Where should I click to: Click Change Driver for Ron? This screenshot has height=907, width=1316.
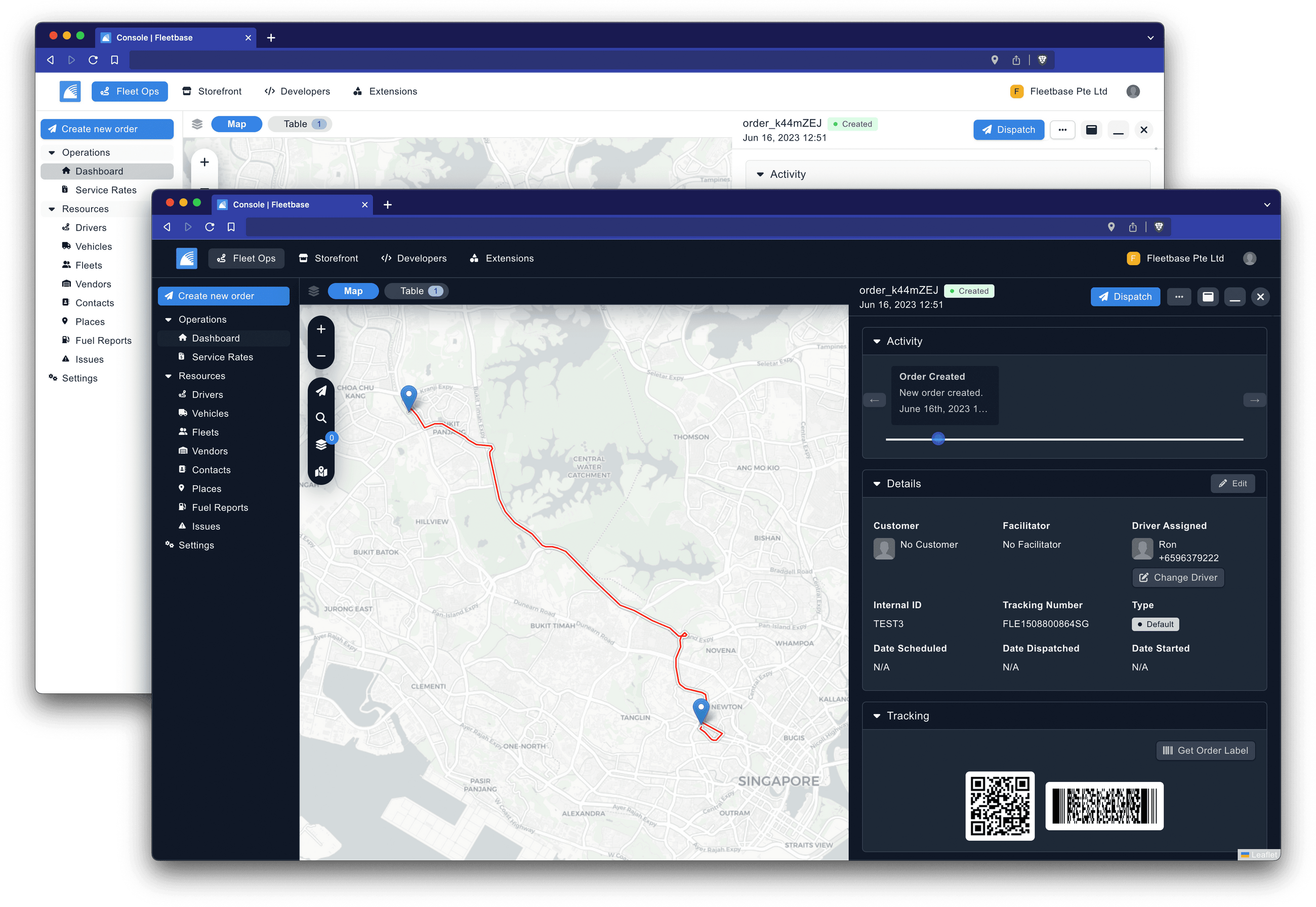point(1177,578)
